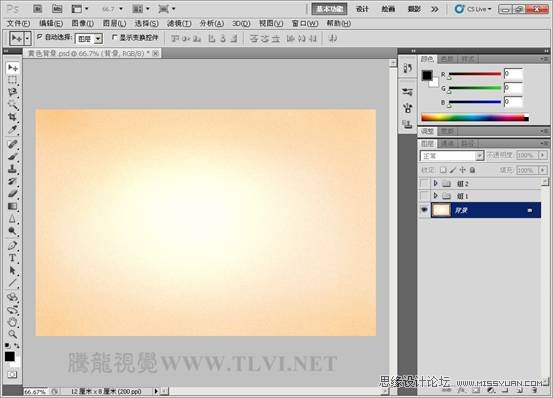The image size is (553, 398).
Task: Select the Crop tool
Action: click(x=13, y=117)
